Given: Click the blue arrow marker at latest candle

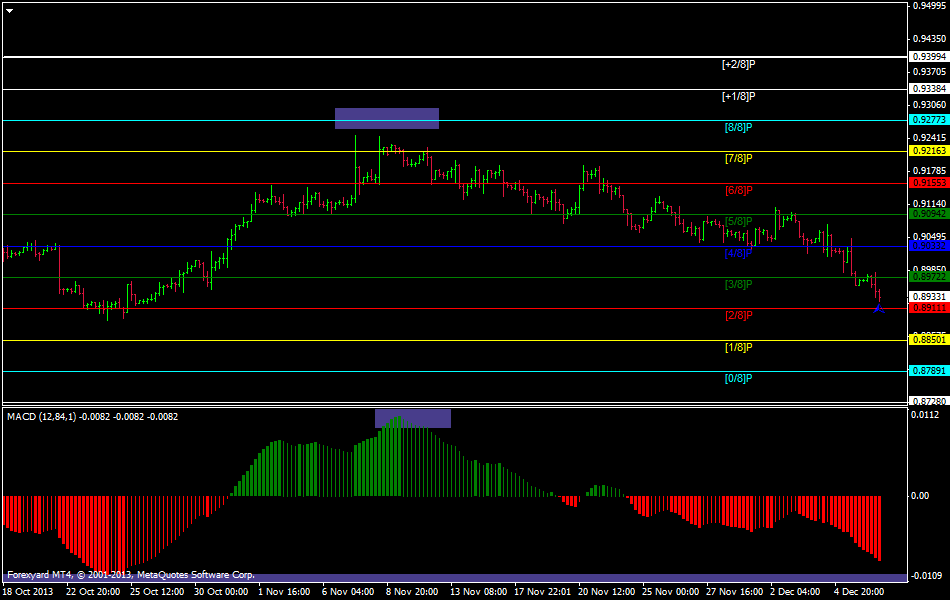Looking at the screenshot, I should coord(878,308).
